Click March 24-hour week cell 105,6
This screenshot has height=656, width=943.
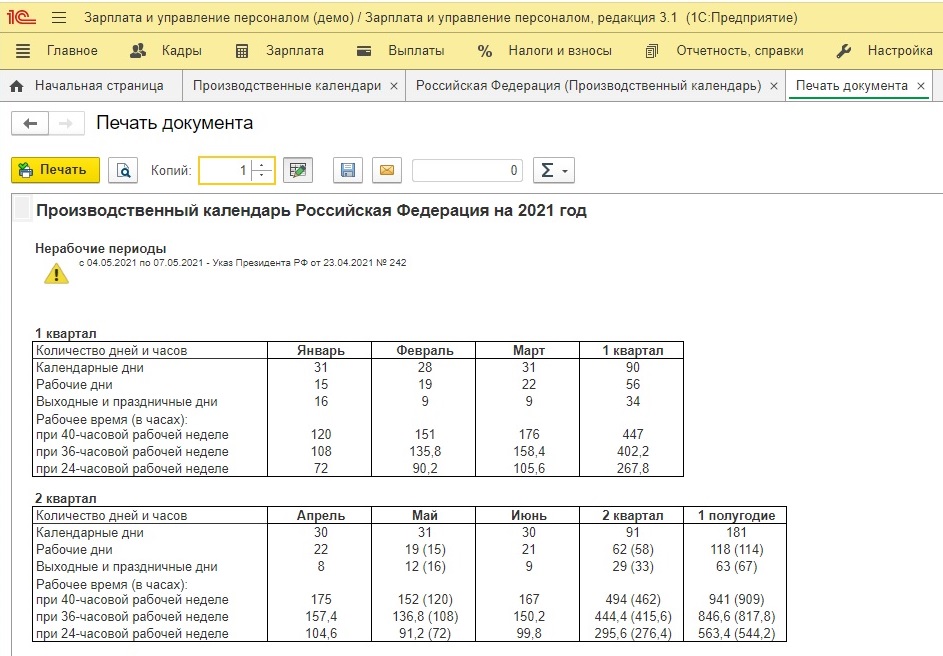click(529, 468)
